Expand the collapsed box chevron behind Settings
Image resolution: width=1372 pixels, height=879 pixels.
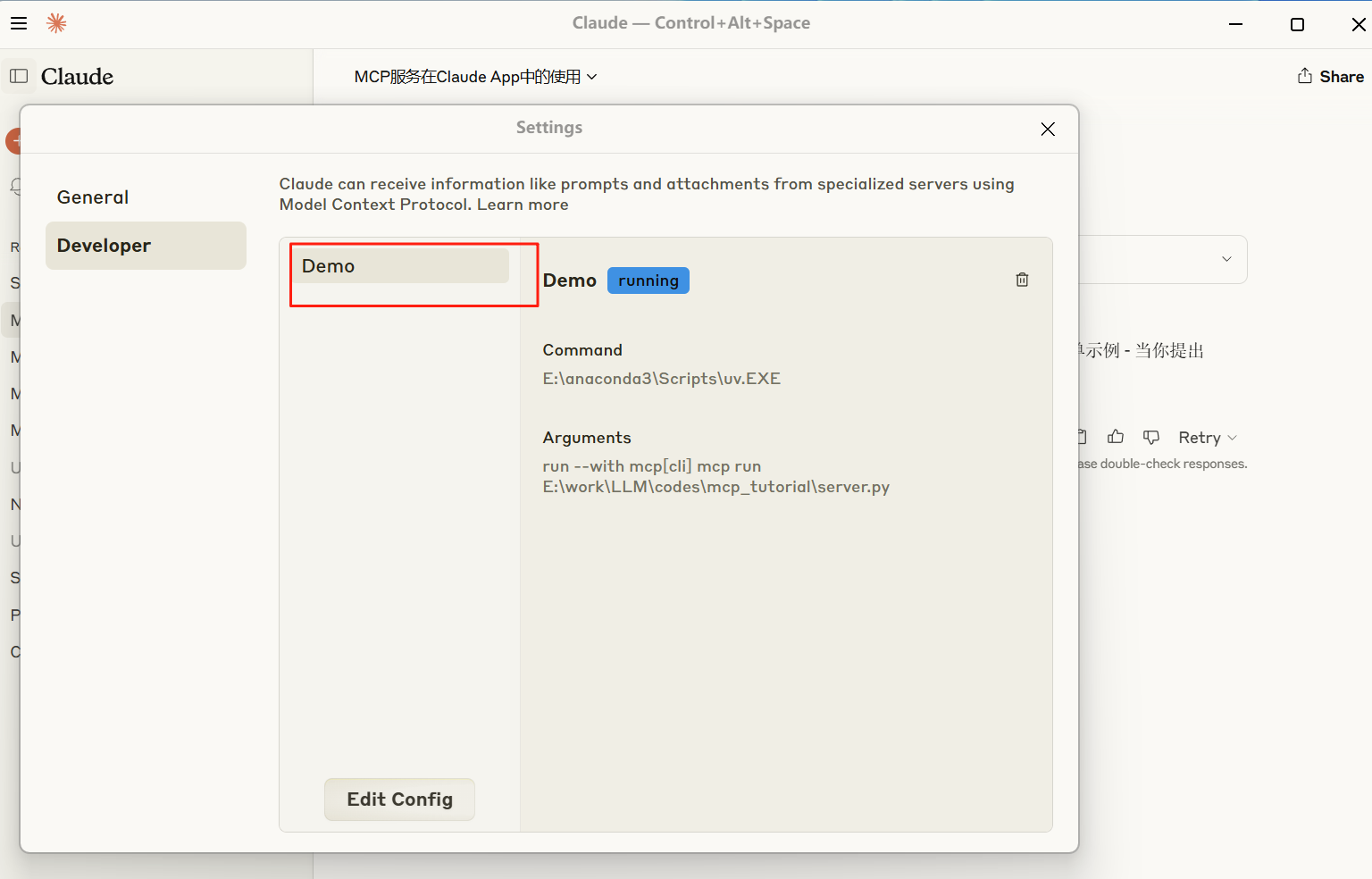point(1226,259)
